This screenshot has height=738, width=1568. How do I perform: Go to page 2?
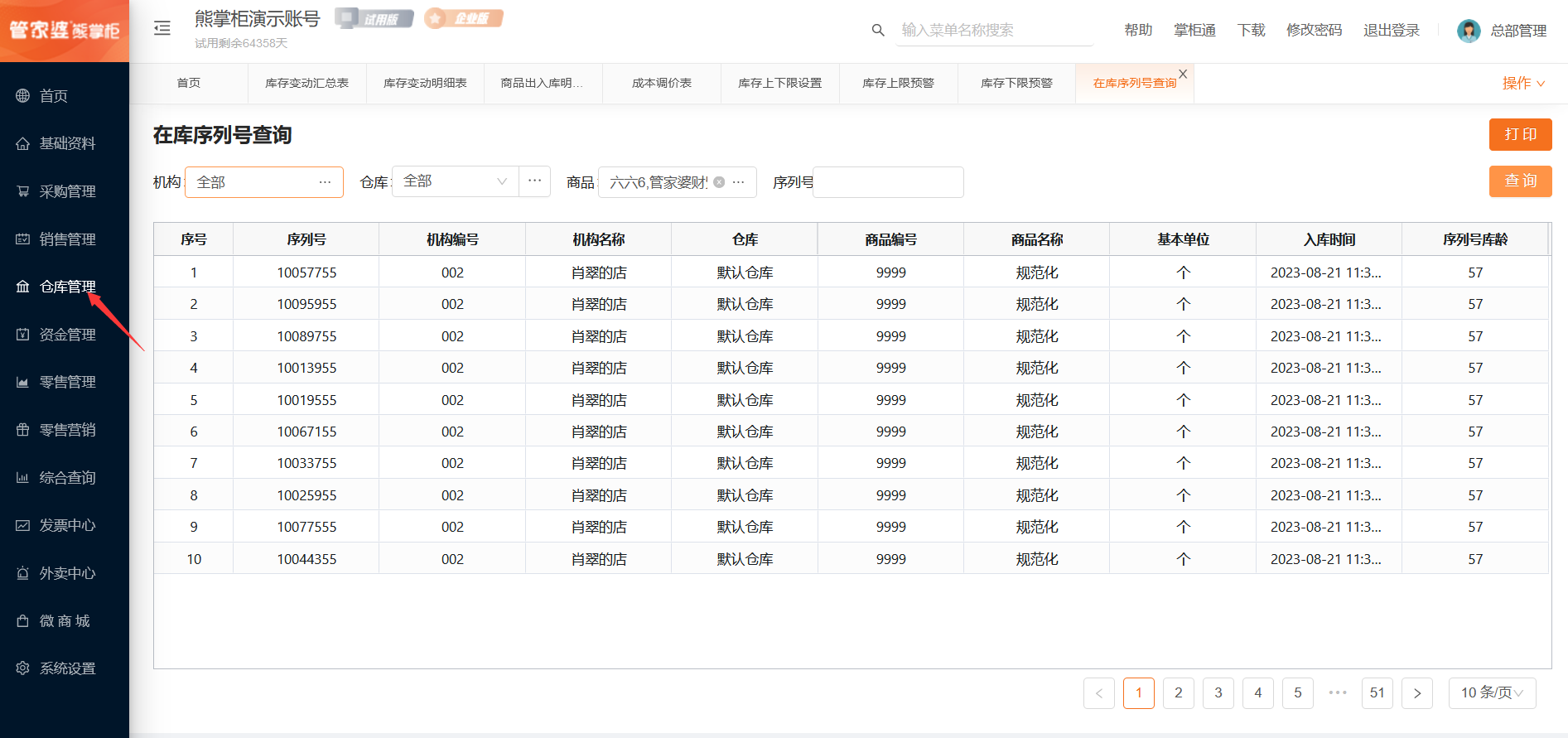[1179, 693]
